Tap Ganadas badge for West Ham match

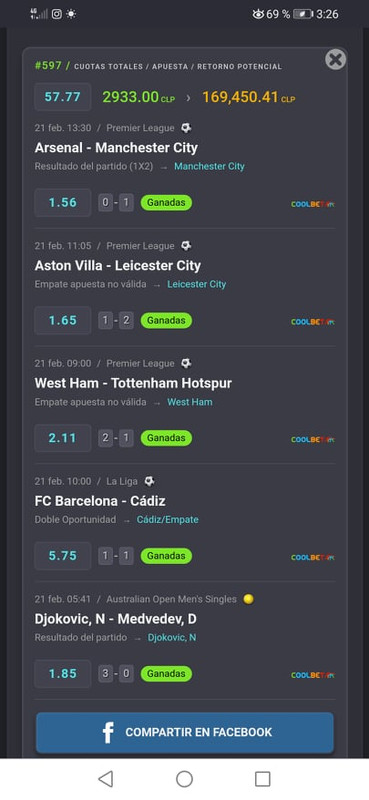click(x=166, y=438)
